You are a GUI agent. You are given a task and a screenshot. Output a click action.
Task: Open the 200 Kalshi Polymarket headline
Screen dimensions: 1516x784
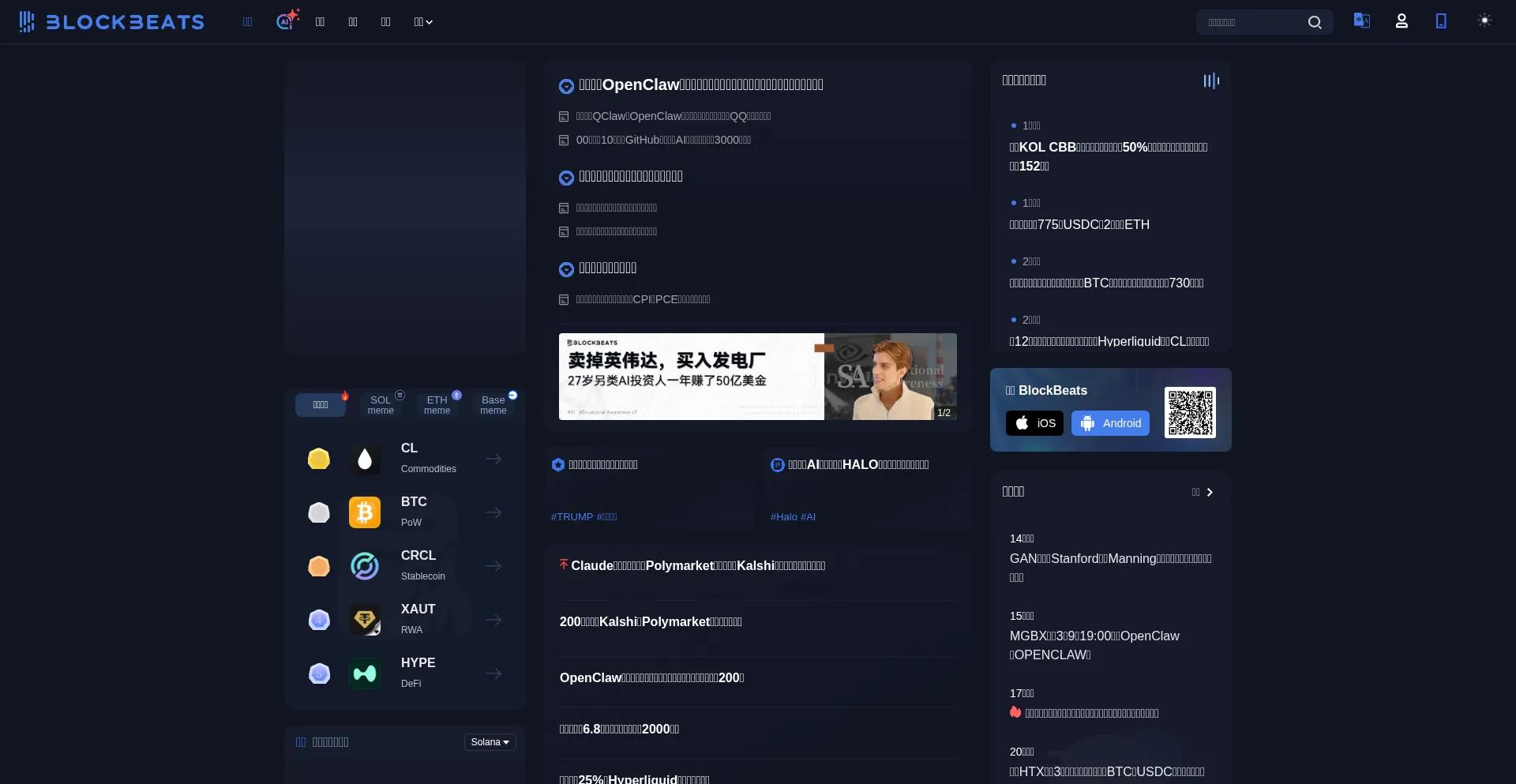pyautogui.click(x=651, y=621)
